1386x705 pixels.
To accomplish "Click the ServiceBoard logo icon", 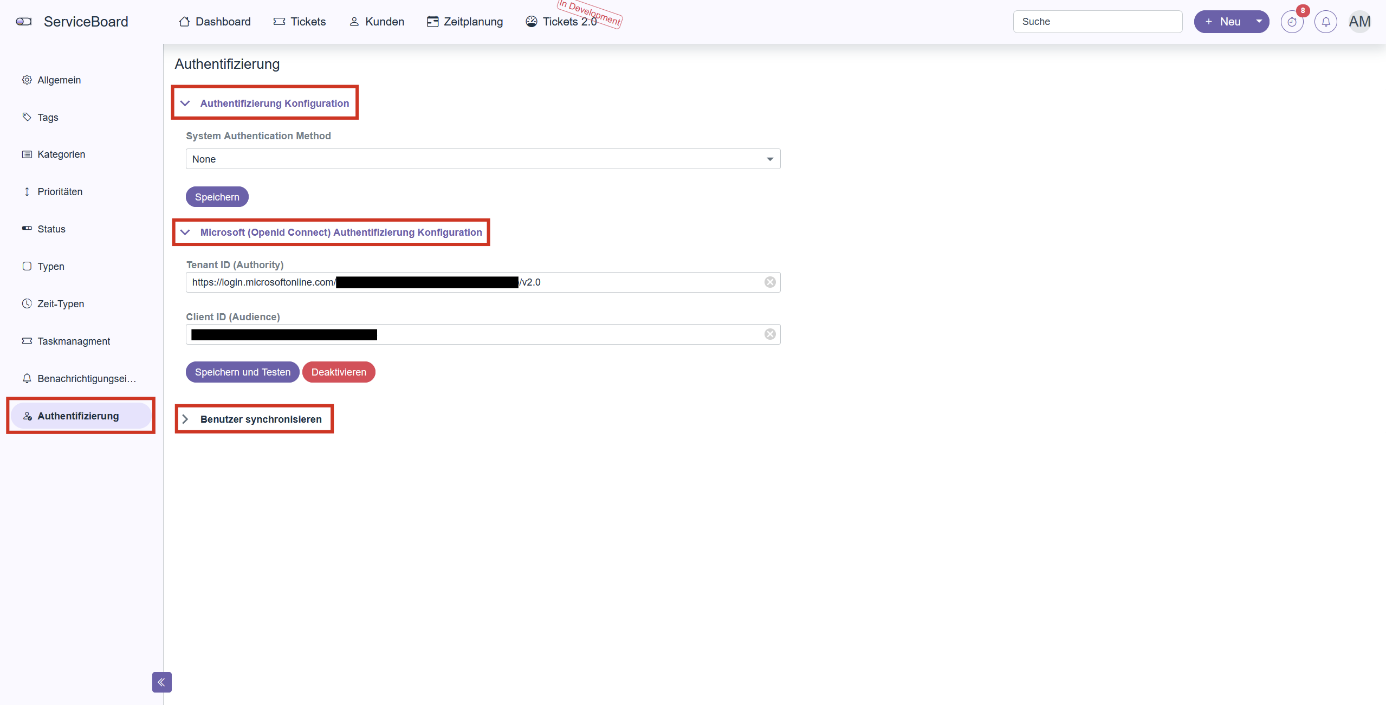I will coord(24,22).
